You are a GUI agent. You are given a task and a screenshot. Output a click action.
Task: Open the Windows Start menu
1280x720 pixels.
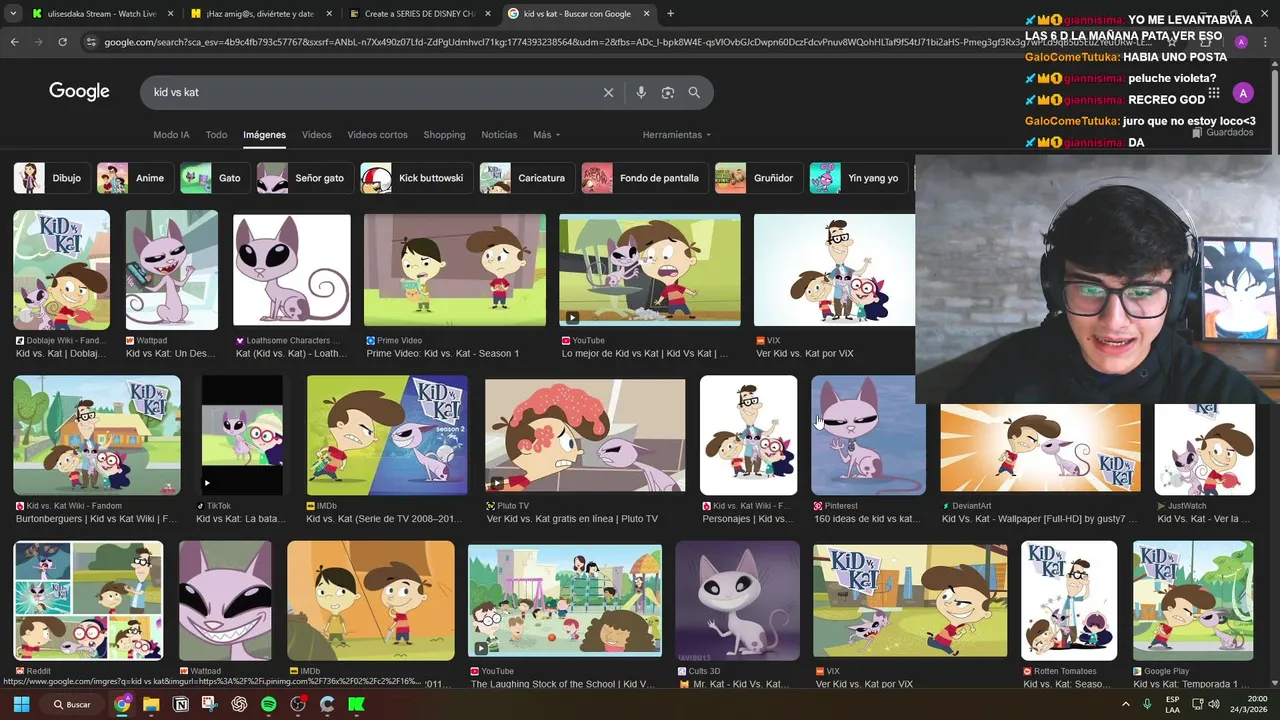pyautogui.click(x=21, y=704)
